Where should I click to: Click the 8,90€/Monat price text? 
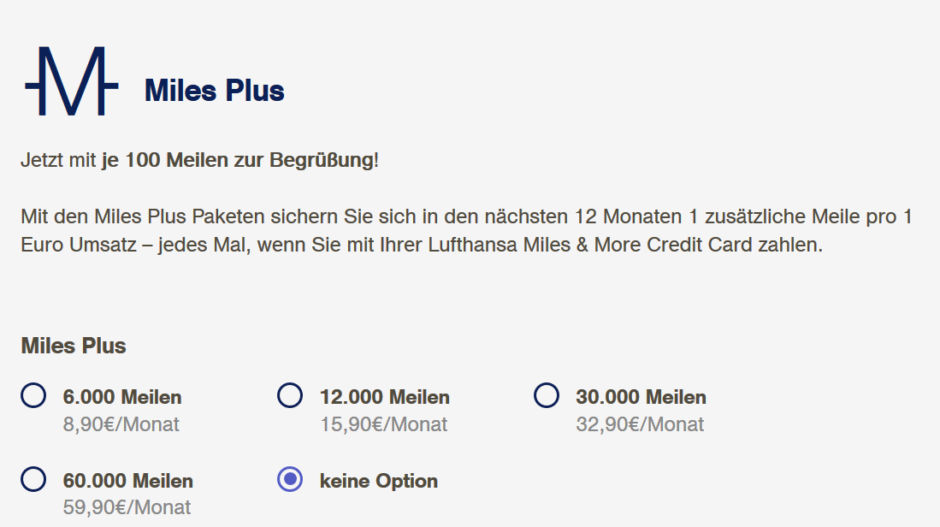click(x=121, y=424)
